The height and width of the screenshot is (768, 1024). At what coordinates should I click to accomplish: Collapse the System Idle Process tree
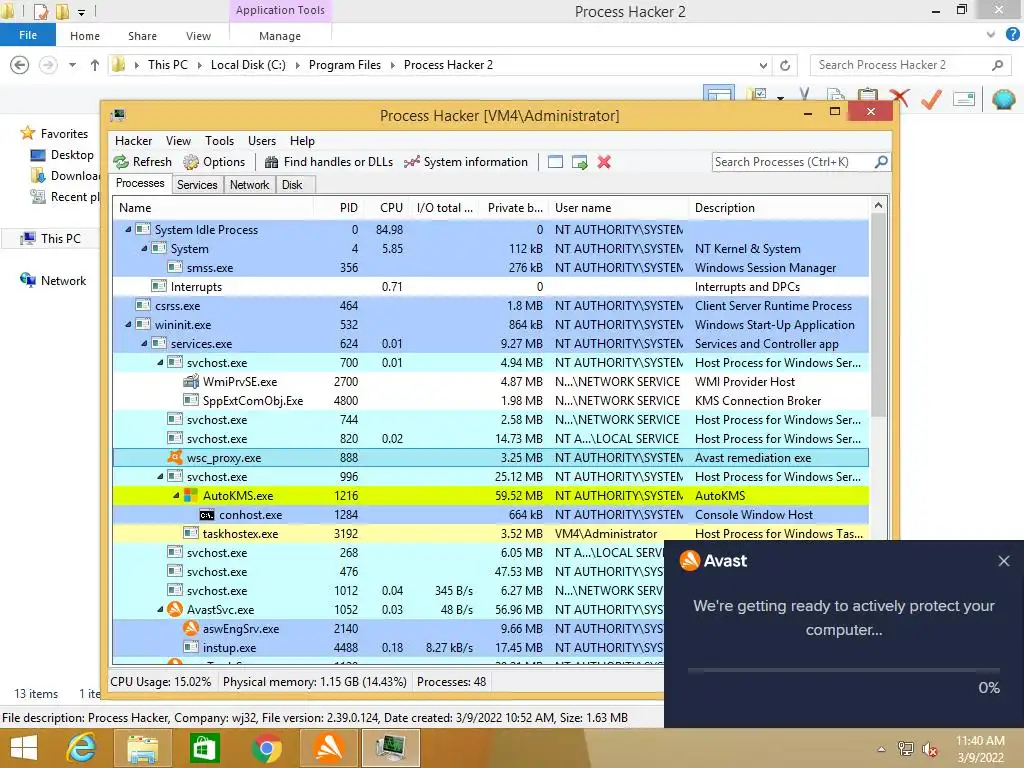(128, 229)
